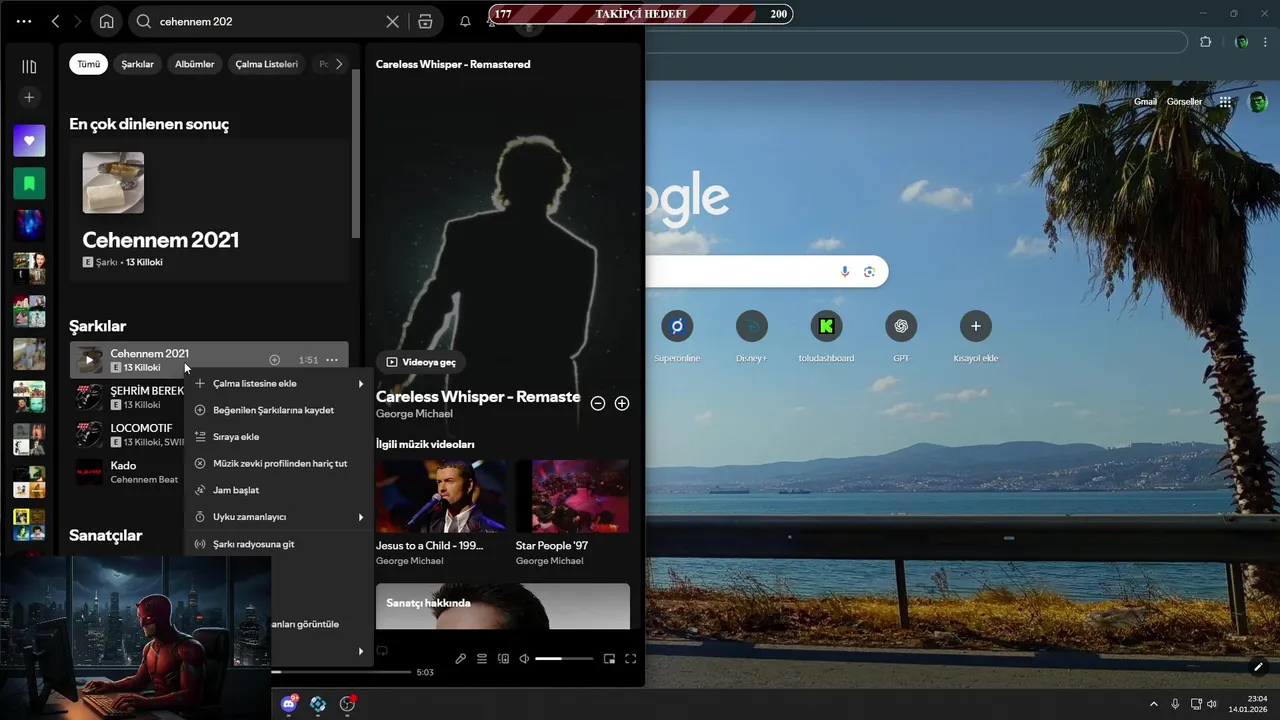The image size is (1280, 720).
Task: Open Google Lens image search icon
Action: tap(869, 272)
